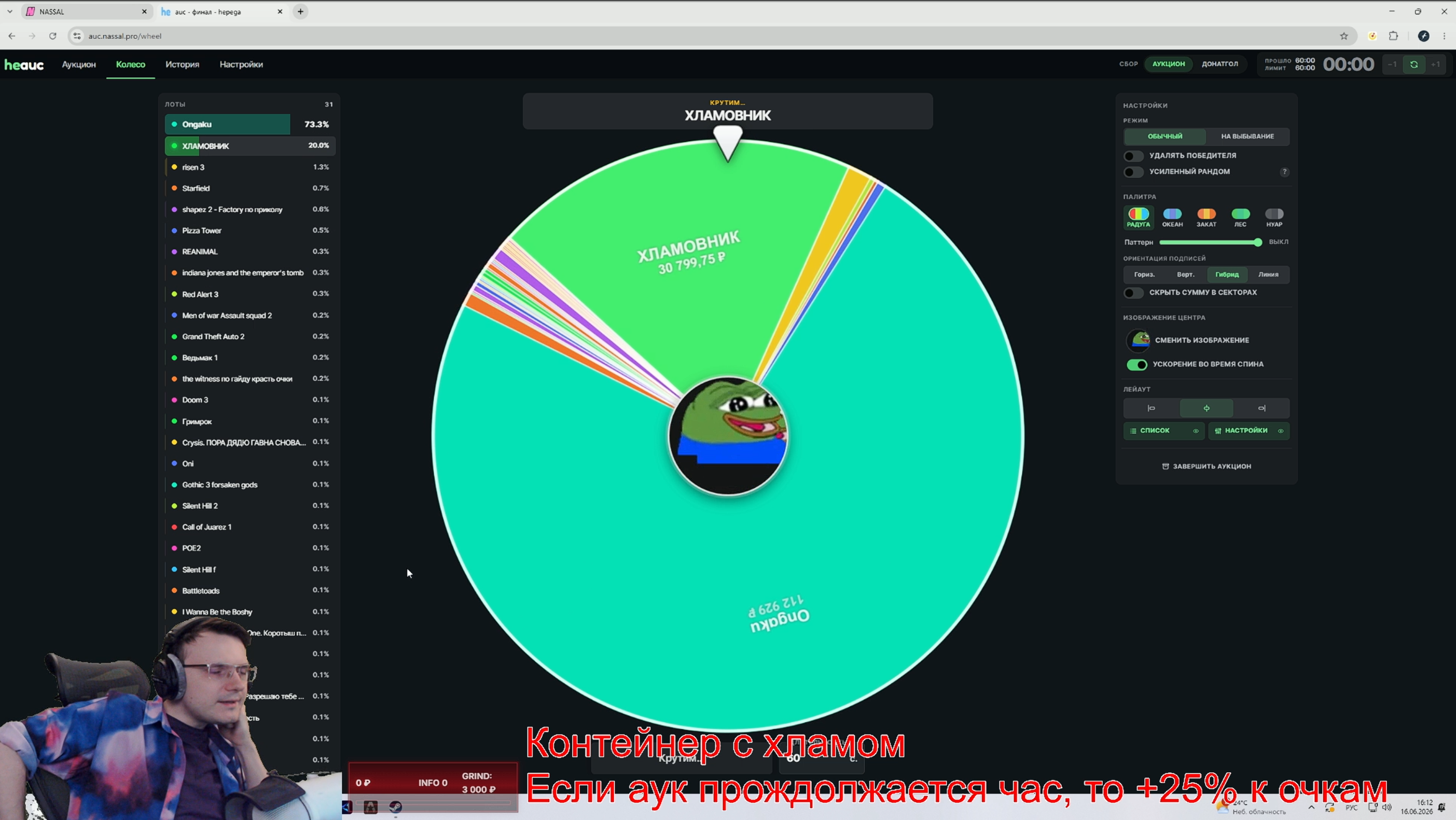1456x820 pixels.
Task: Open the История page
Action: point(182,64)
